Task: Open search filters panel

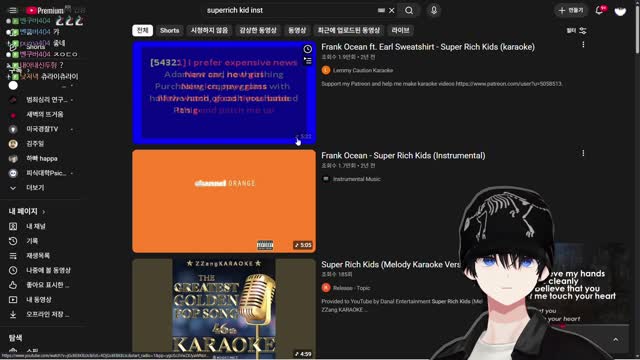Action: (576, 31)
